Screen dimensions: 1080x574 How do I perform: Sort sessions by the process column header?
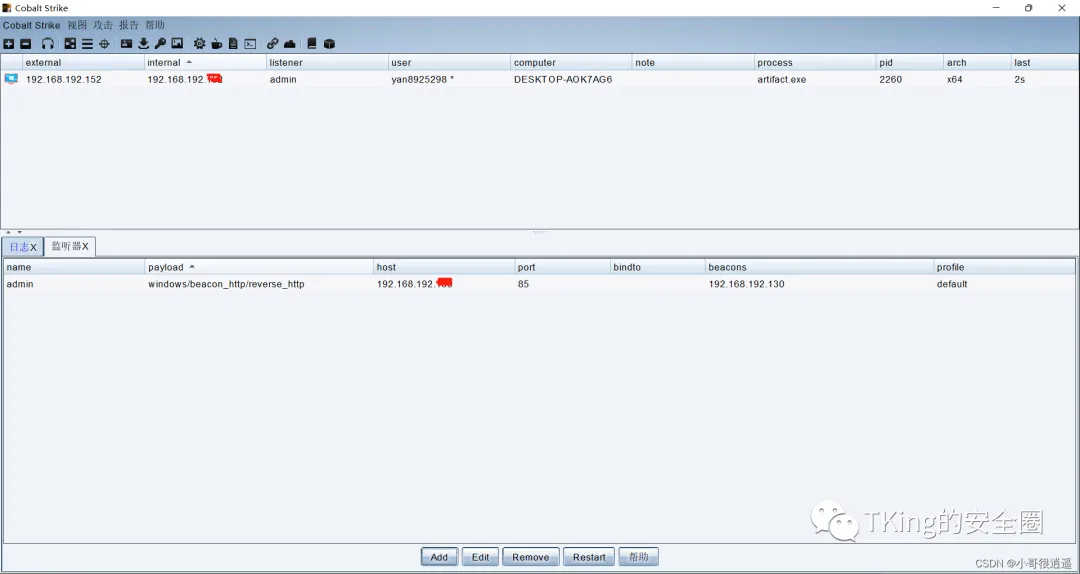pyautogui.click(x=816, y=63)
